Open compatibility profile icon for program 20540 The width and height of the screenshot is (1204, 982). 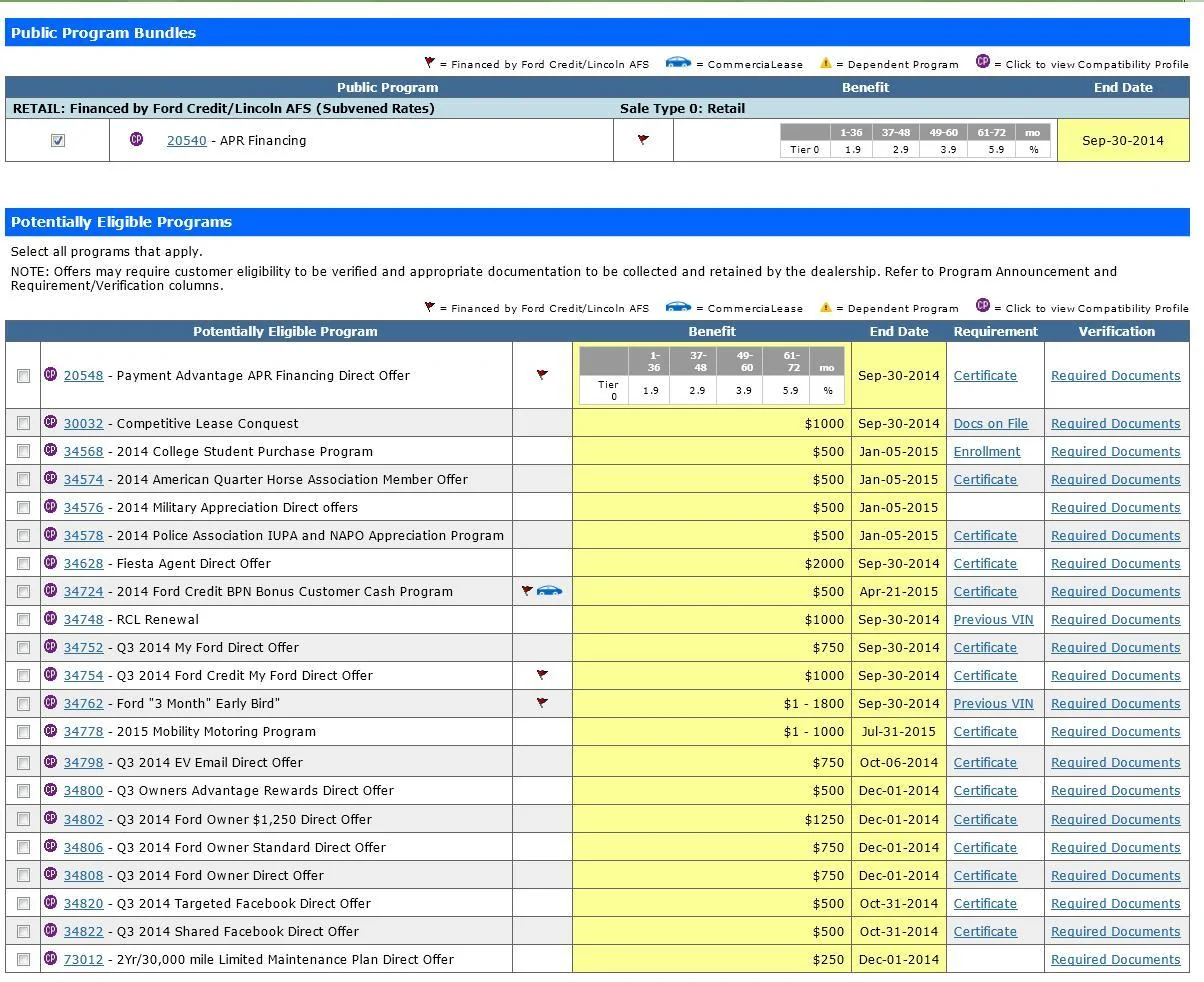(x=136, y=139)
